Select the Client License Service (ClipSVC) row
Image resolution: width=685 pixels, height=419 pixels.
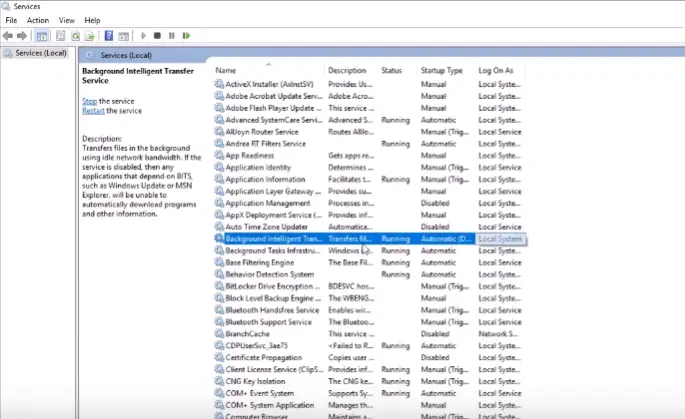(369, 369)
